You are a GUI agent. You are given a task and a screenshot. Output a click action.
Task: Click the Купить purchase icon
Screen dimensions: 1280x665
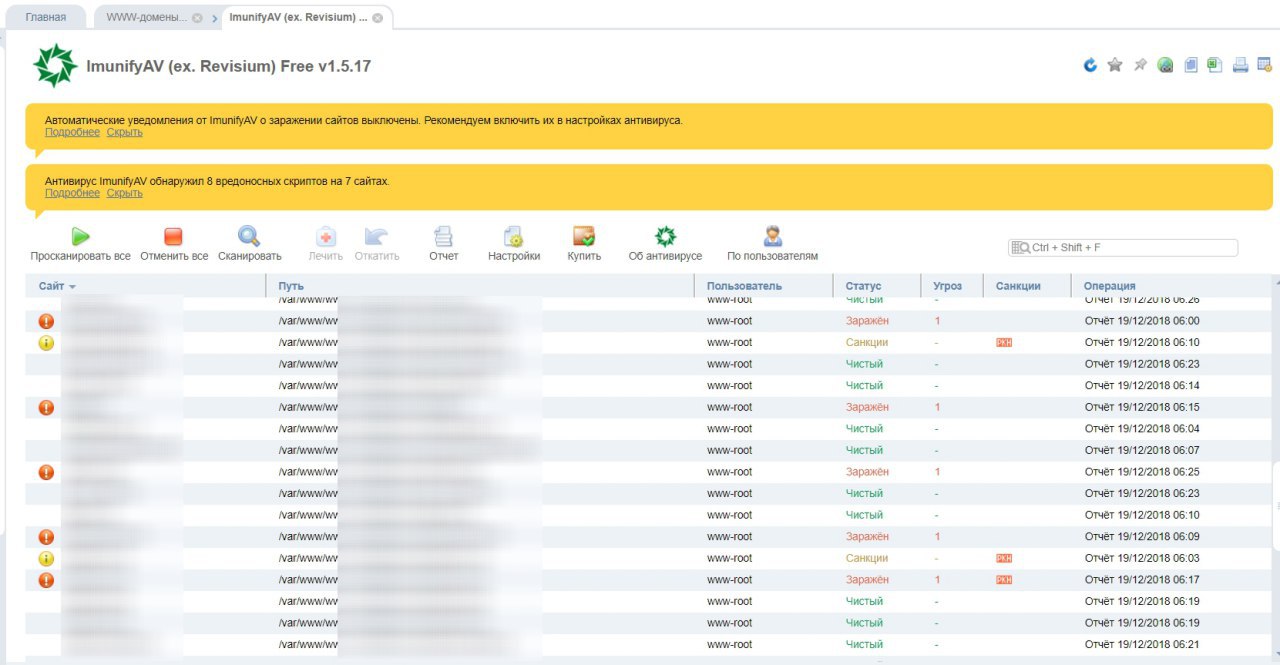point(584,237)
